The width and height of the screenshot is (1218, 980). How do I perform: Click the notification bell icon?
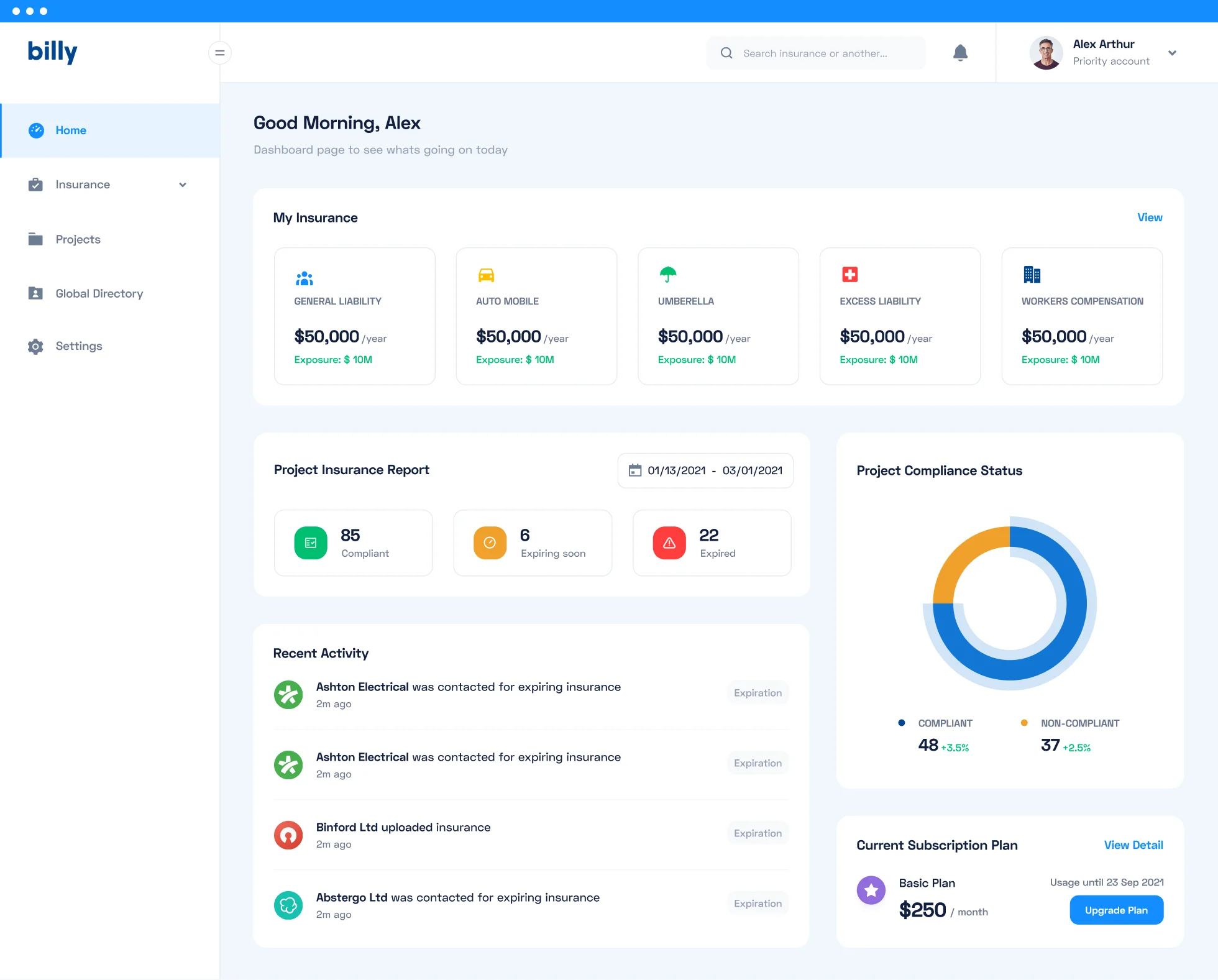tap(960, 53)
